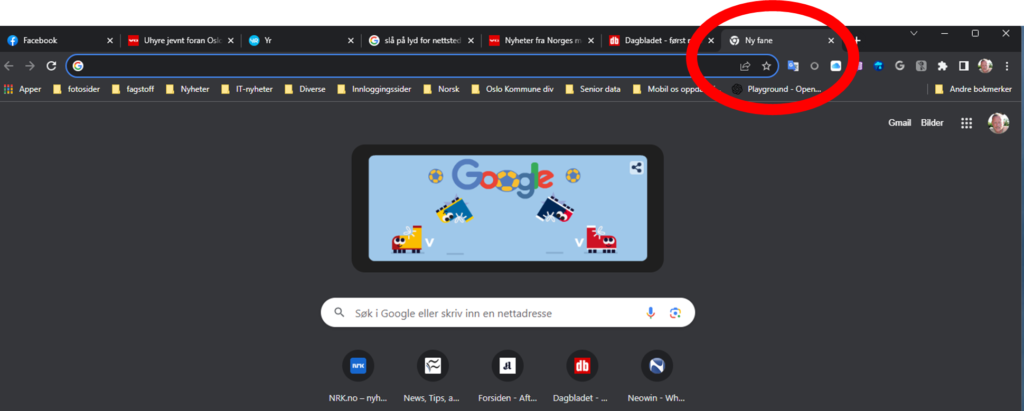Open the Apper shortcut in bookmarks bar
Image resolution: width=1024 pixels, height=411 pixels.
point(22,89)
